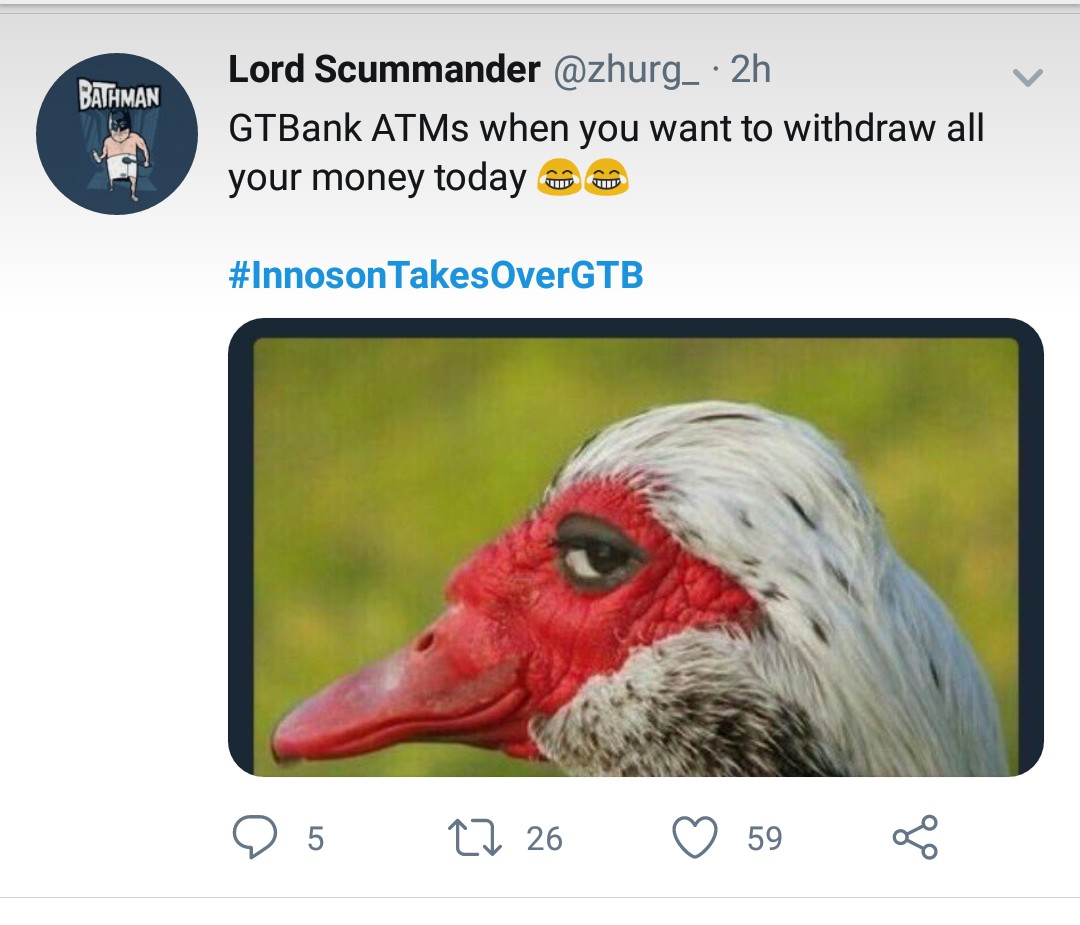This screenshot has height=925, width=1080.
Task: Click the reply speech bubble icon
Action: pyautogui.click(x=255, y=837)
